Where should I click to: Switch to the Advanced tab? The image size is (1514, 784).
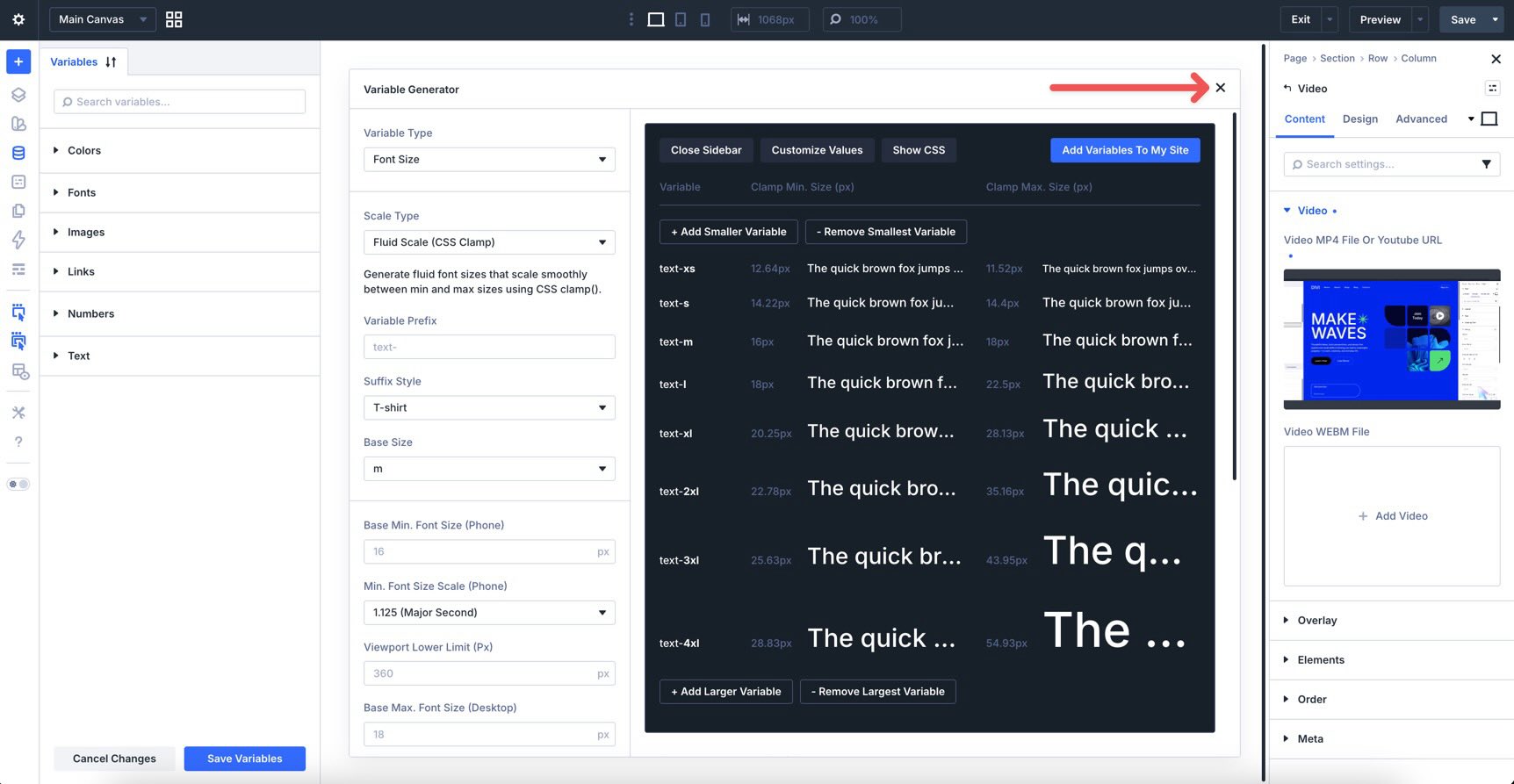pyautogui.click(x=1421, y=119)
